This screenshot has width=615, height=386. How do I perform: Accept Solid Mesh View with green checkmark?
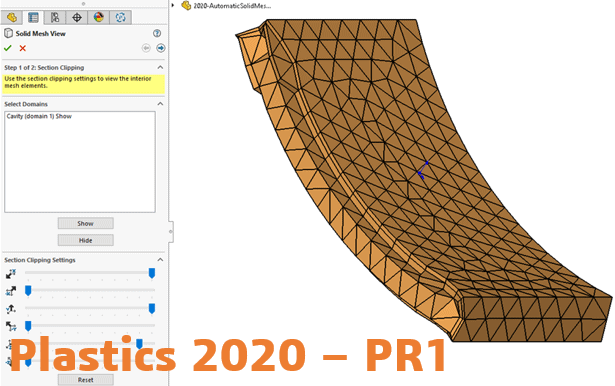7,48
